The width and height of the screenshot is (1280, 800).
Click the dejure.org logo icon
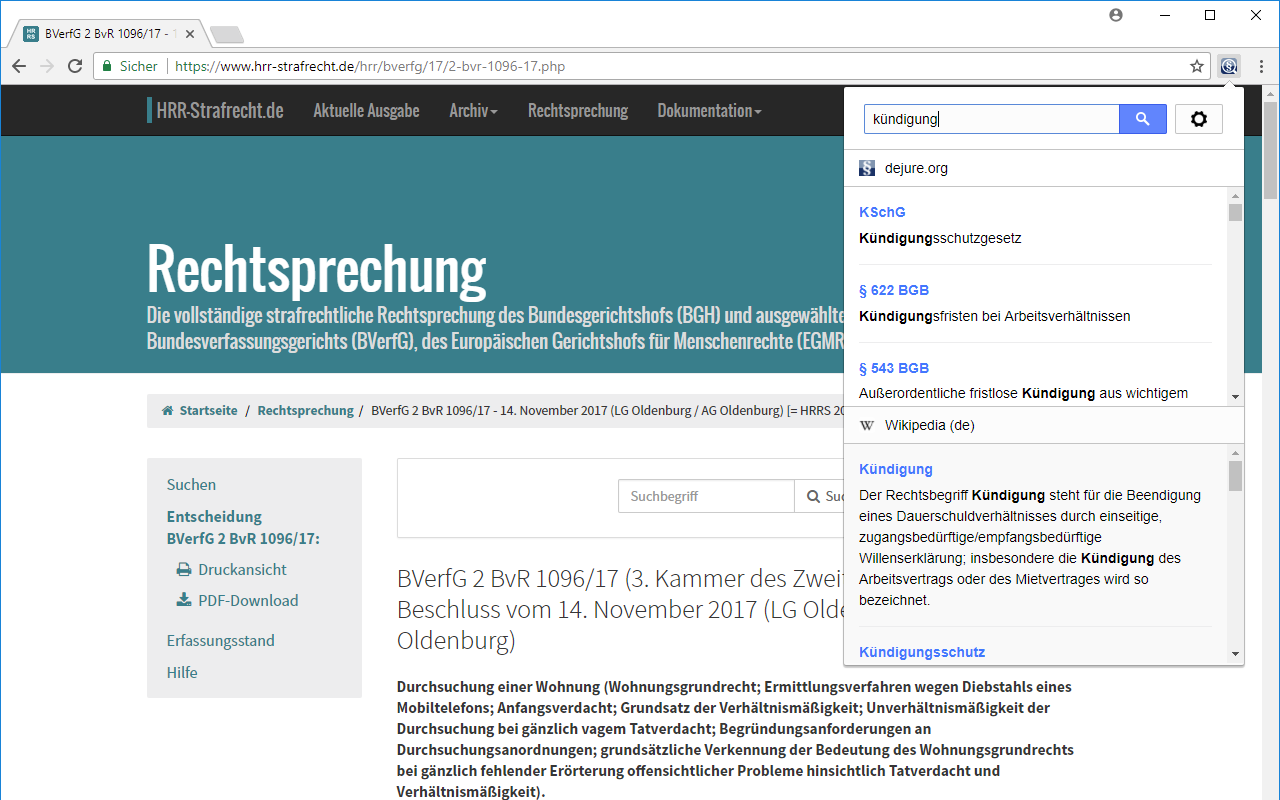(867, 168)
